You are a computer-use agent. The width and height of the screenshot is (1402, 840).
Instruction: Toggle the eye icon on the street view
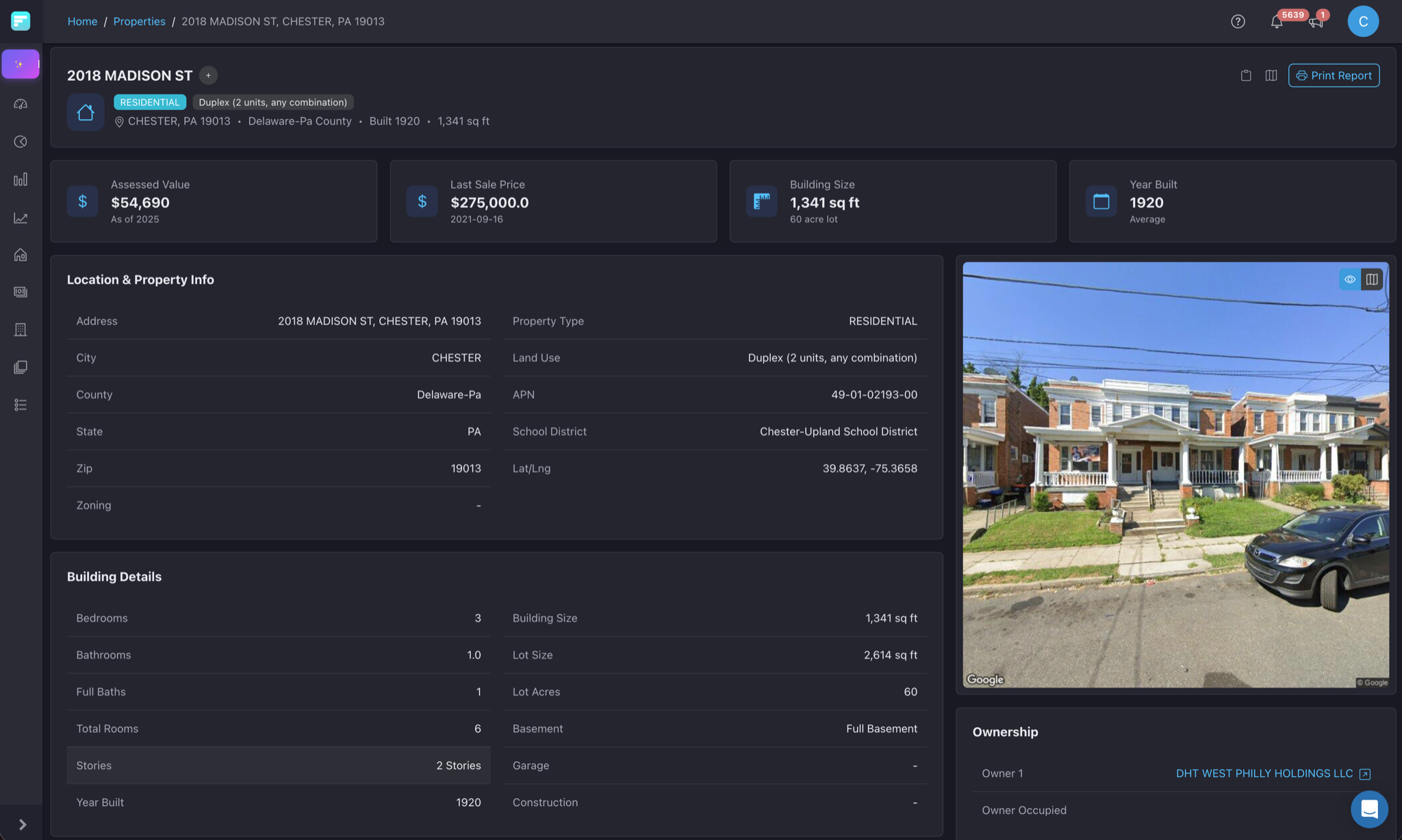pyautogui.click(x=1349, y=279)
